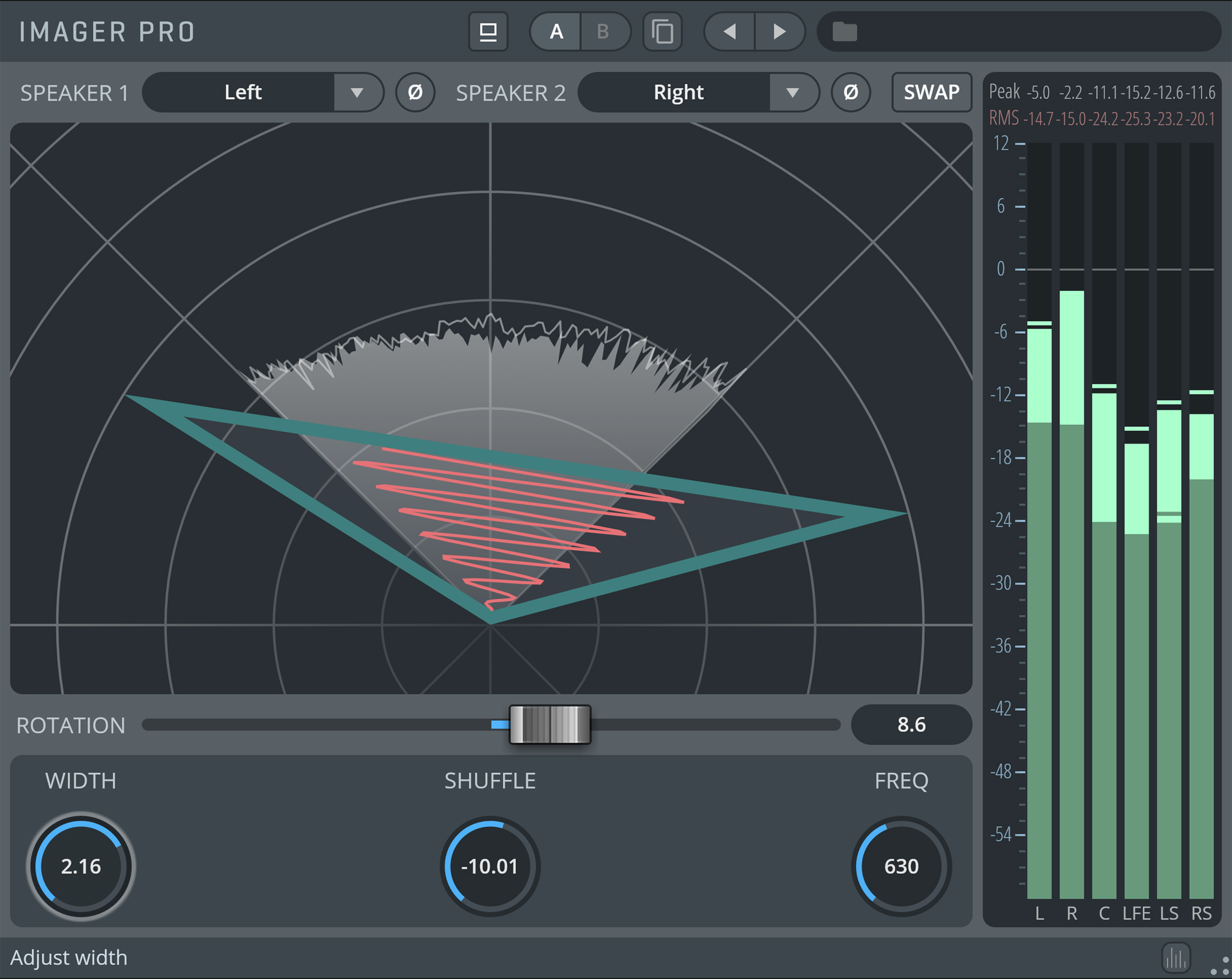Open the preset folder browser
This screenshot has height=979, width=1232.
click(x=844, y=31)
